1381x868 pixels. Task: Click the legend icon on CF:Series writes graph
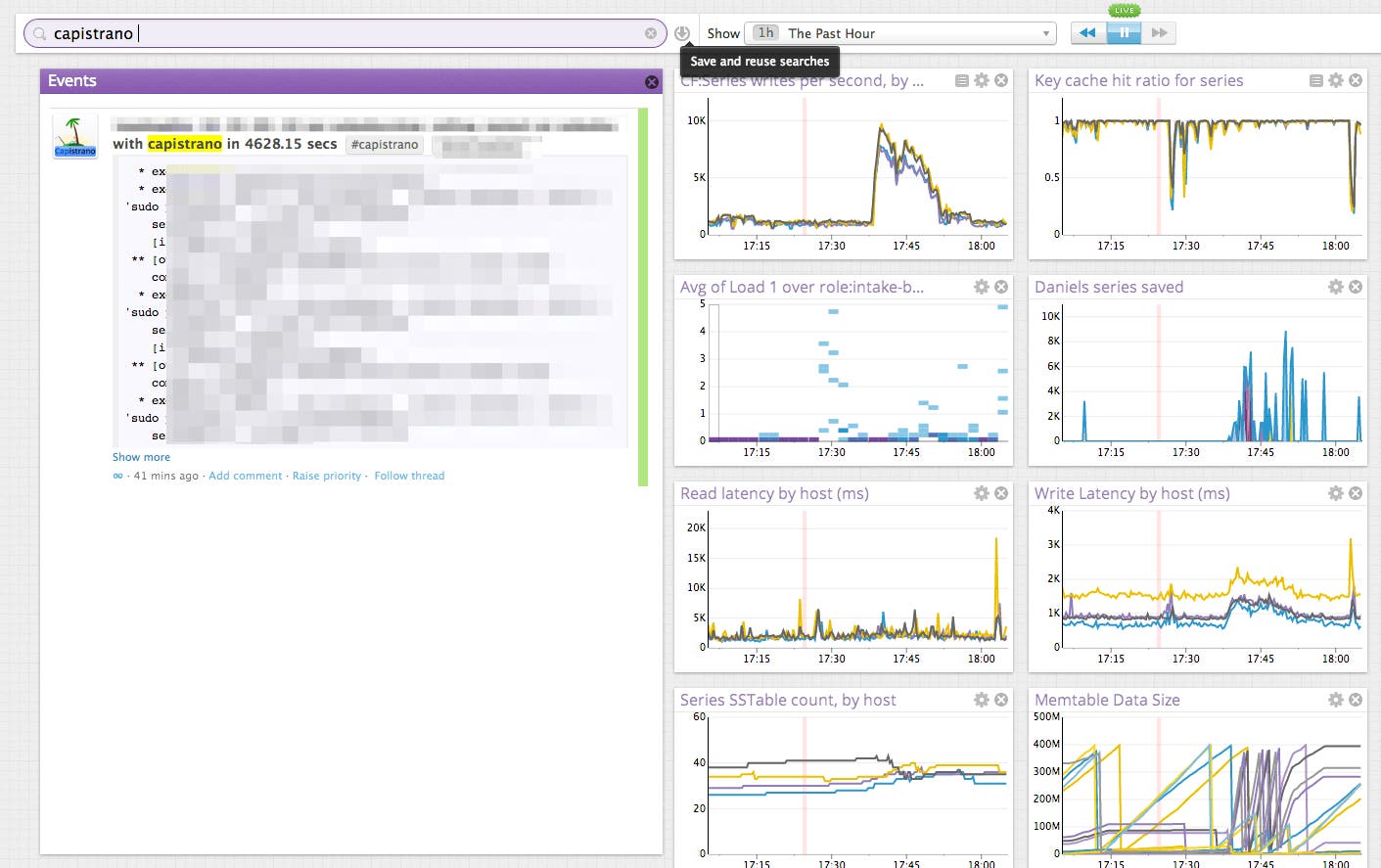pyautogui.click(x=961, y=80)
